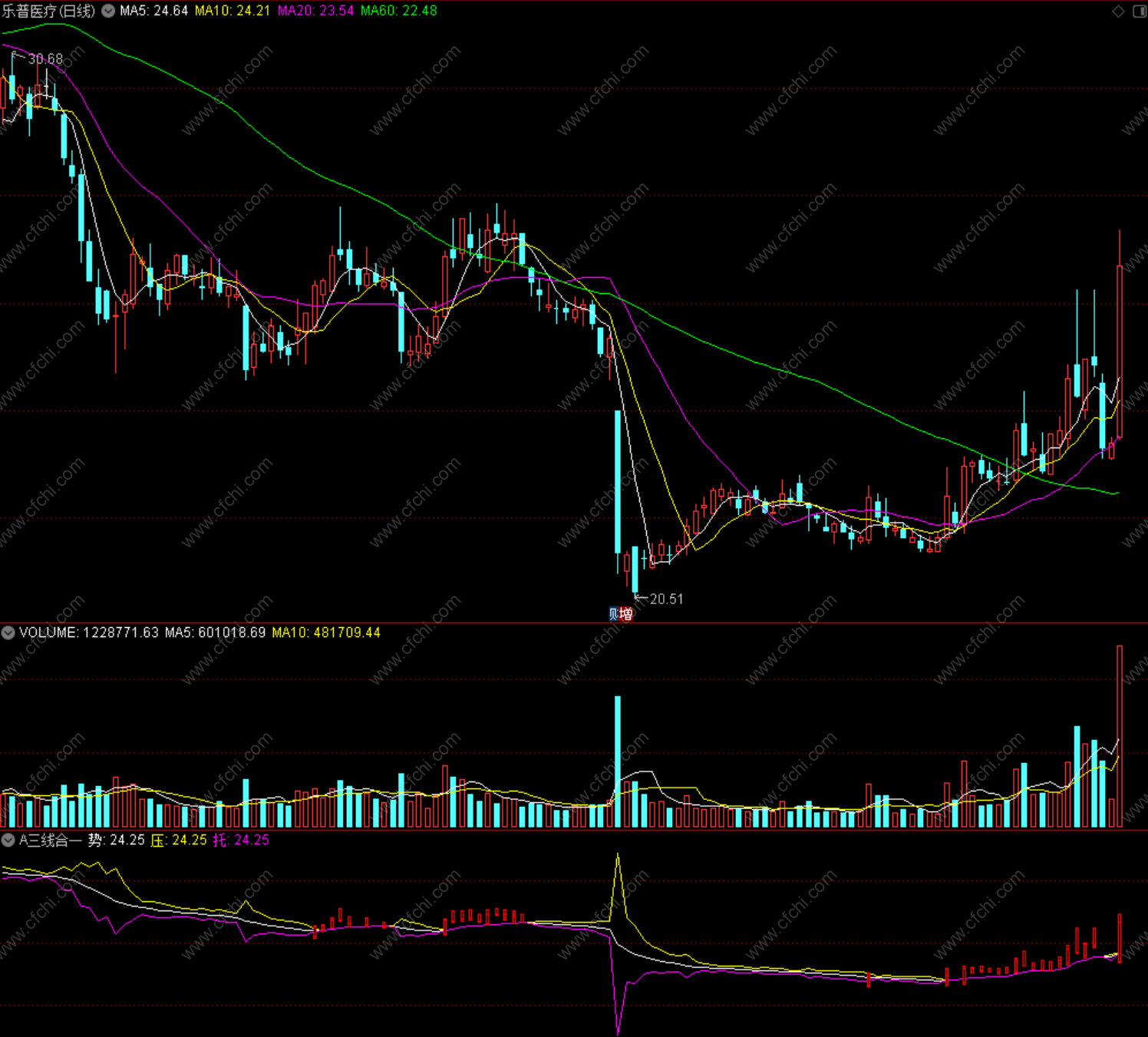This screenshot has height=1037, width=1148.
Task: Open the dropdown beside 乐普医疗(日线) title
Action: (108, 11)
